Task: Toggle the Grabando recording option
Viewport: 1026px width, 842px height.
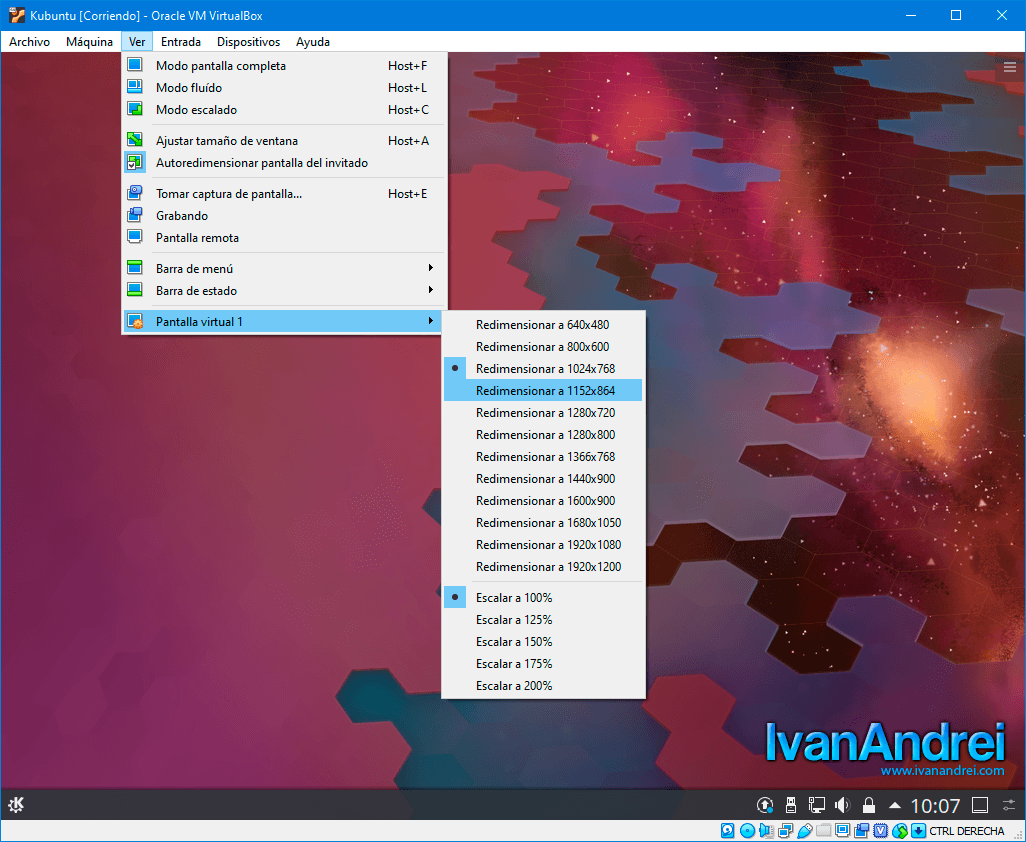Action: [x=284, y=216]
